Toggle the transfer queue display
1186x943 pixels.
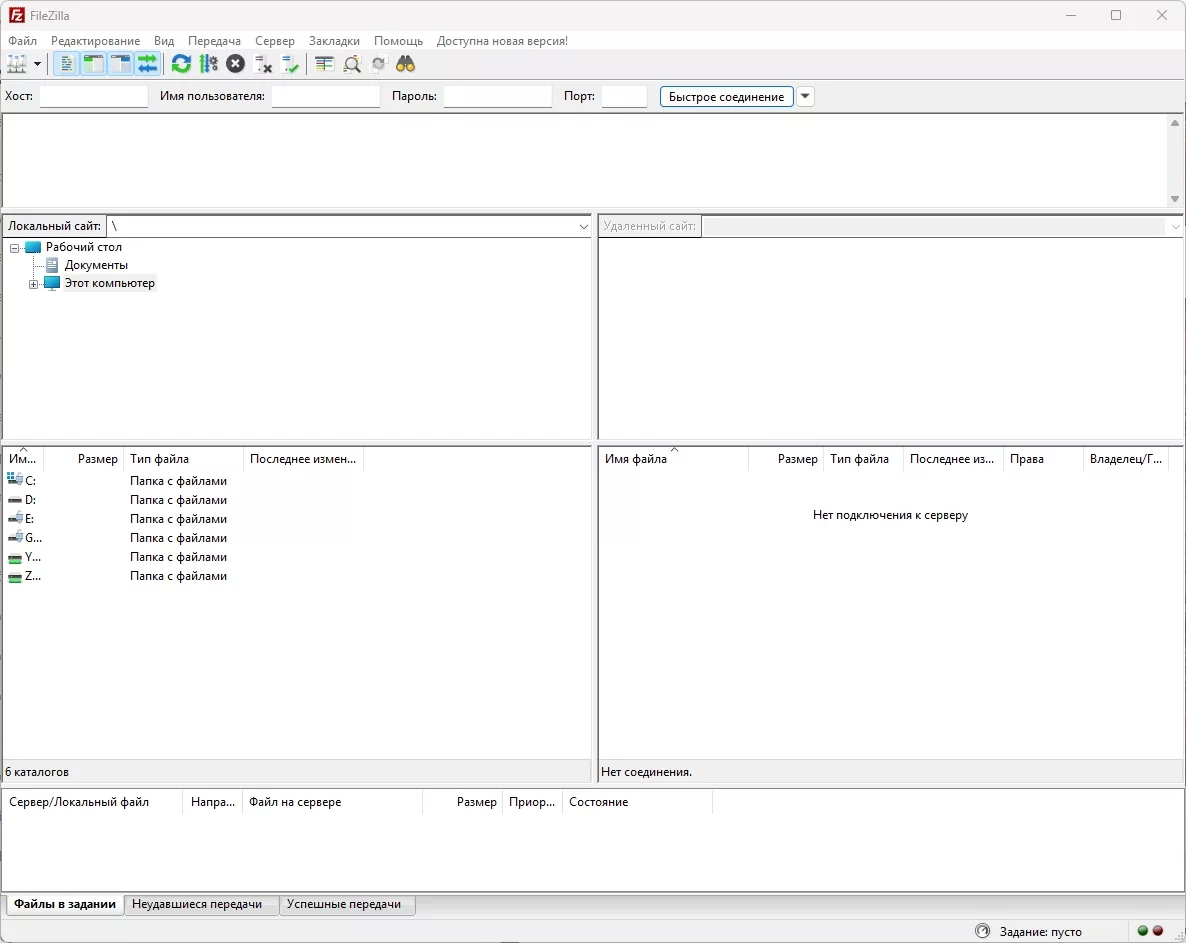(147, 64)
